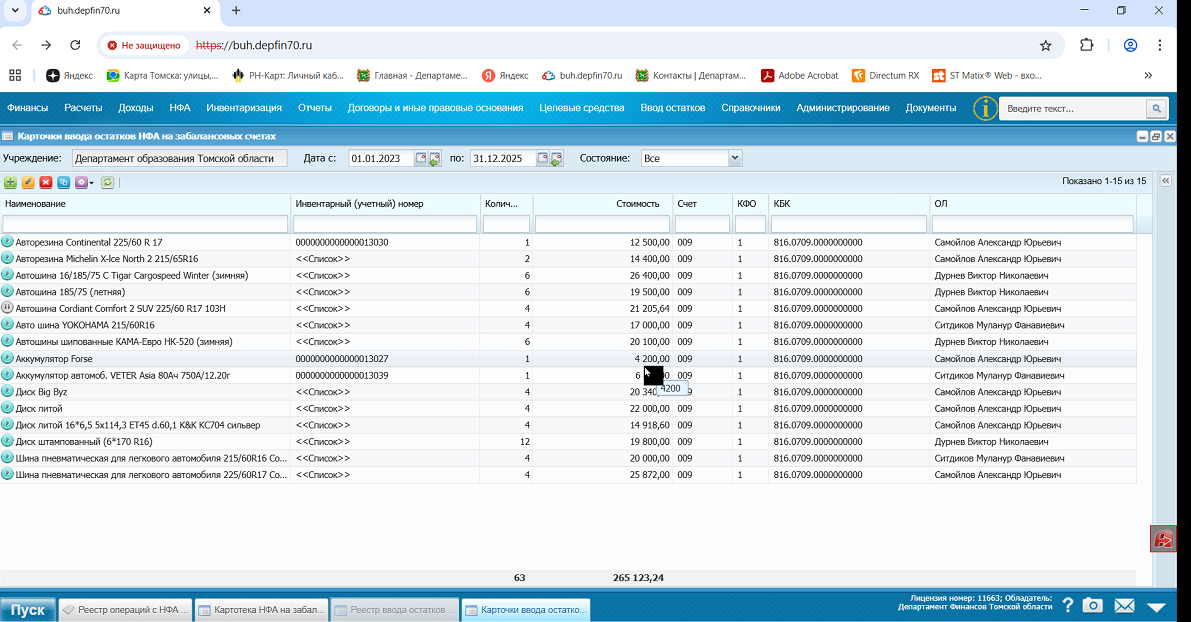
Task: Click status icon of Авторезина Continental row
Action: (8, 242)
